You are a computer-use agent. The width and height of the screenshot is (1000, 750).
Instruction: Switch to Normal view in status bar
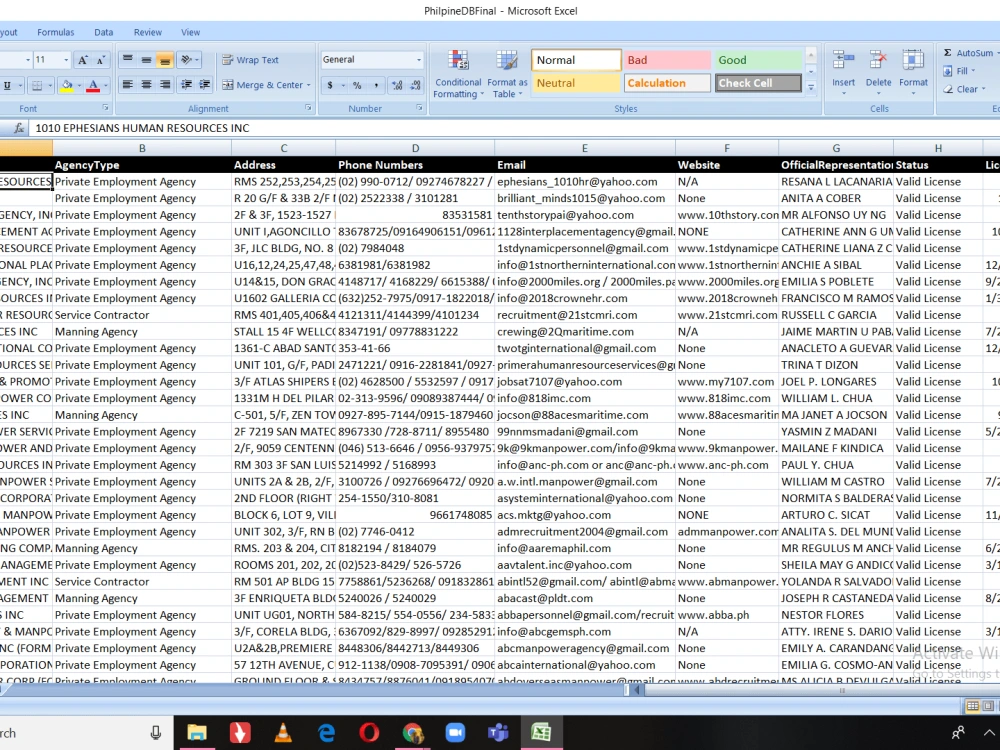pyautogui.click(x=972, y=706)
